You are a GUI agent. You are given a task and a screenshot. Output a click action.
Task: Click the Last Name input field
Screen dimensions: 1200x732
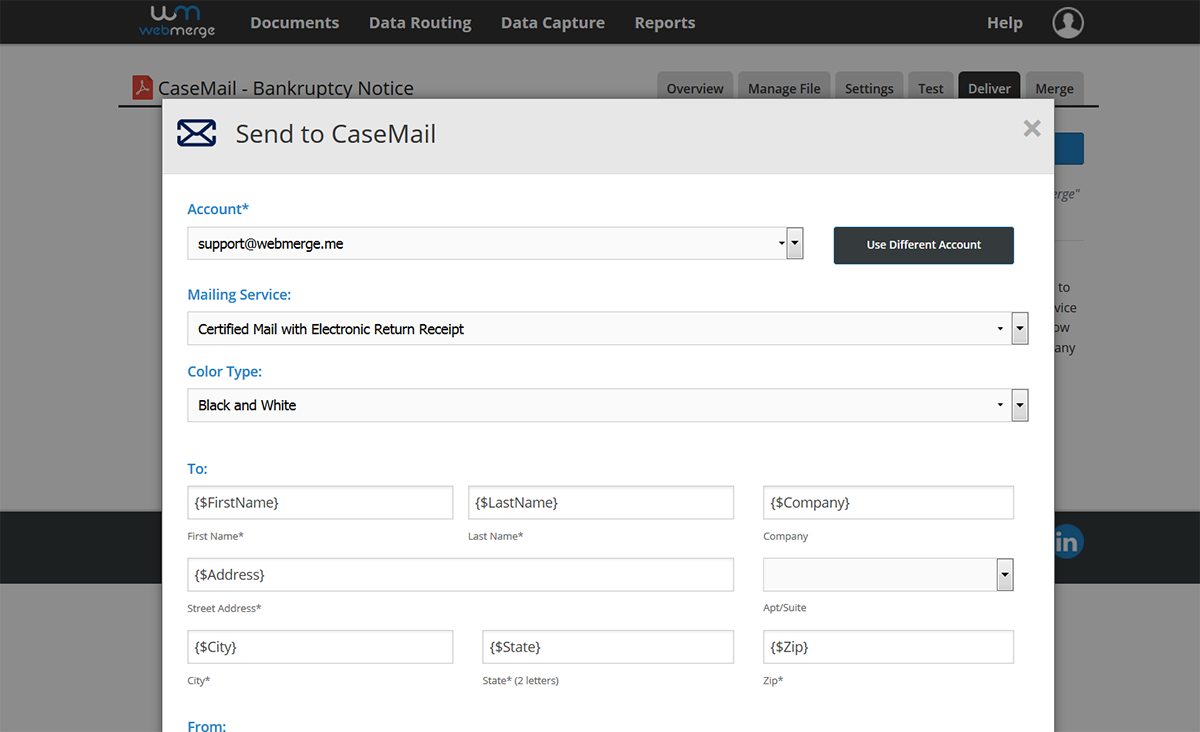(601, 502)
